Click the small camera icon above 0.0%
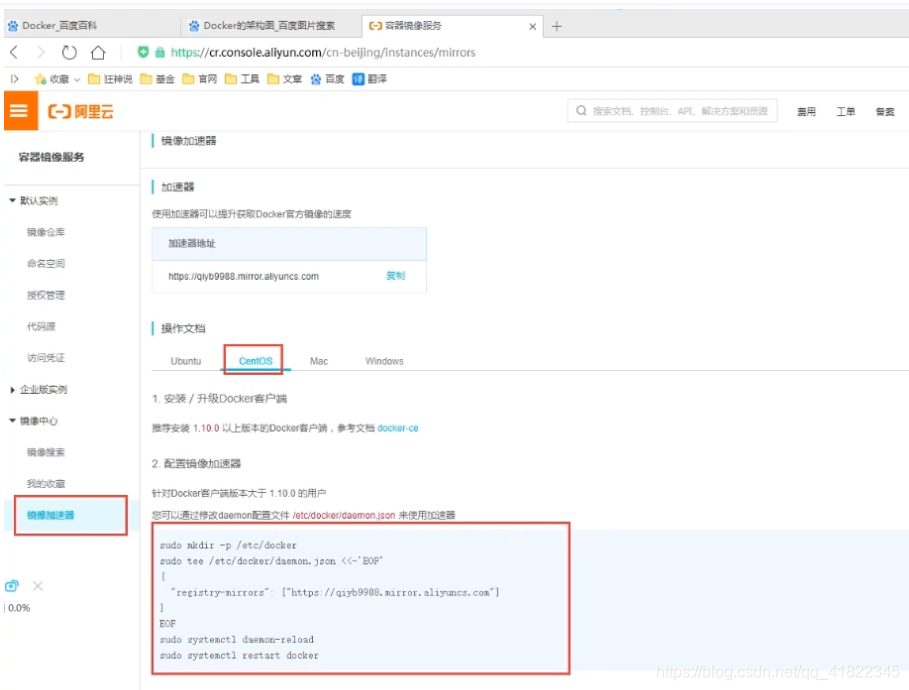909x690 pixels. pyautogui.click(x=11, y=587)
